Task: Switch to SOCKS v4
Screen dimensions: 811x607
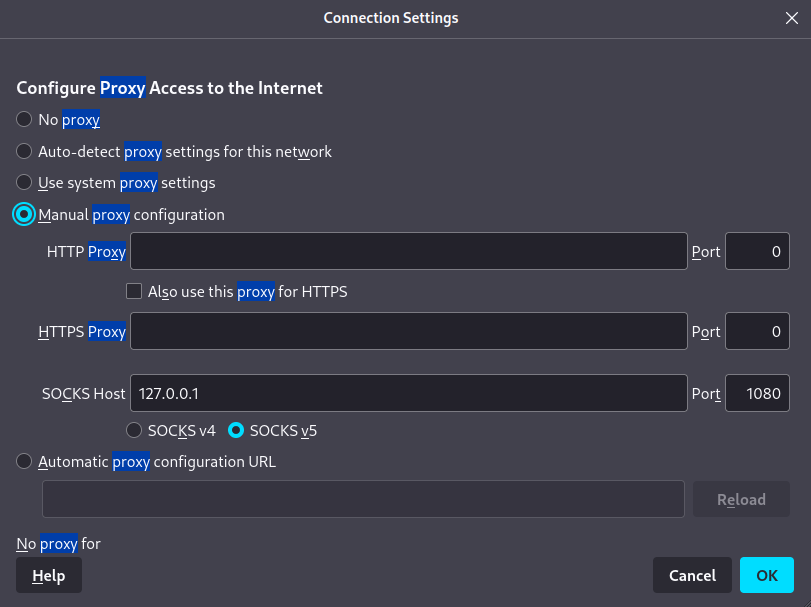Action: coord(134,431)
